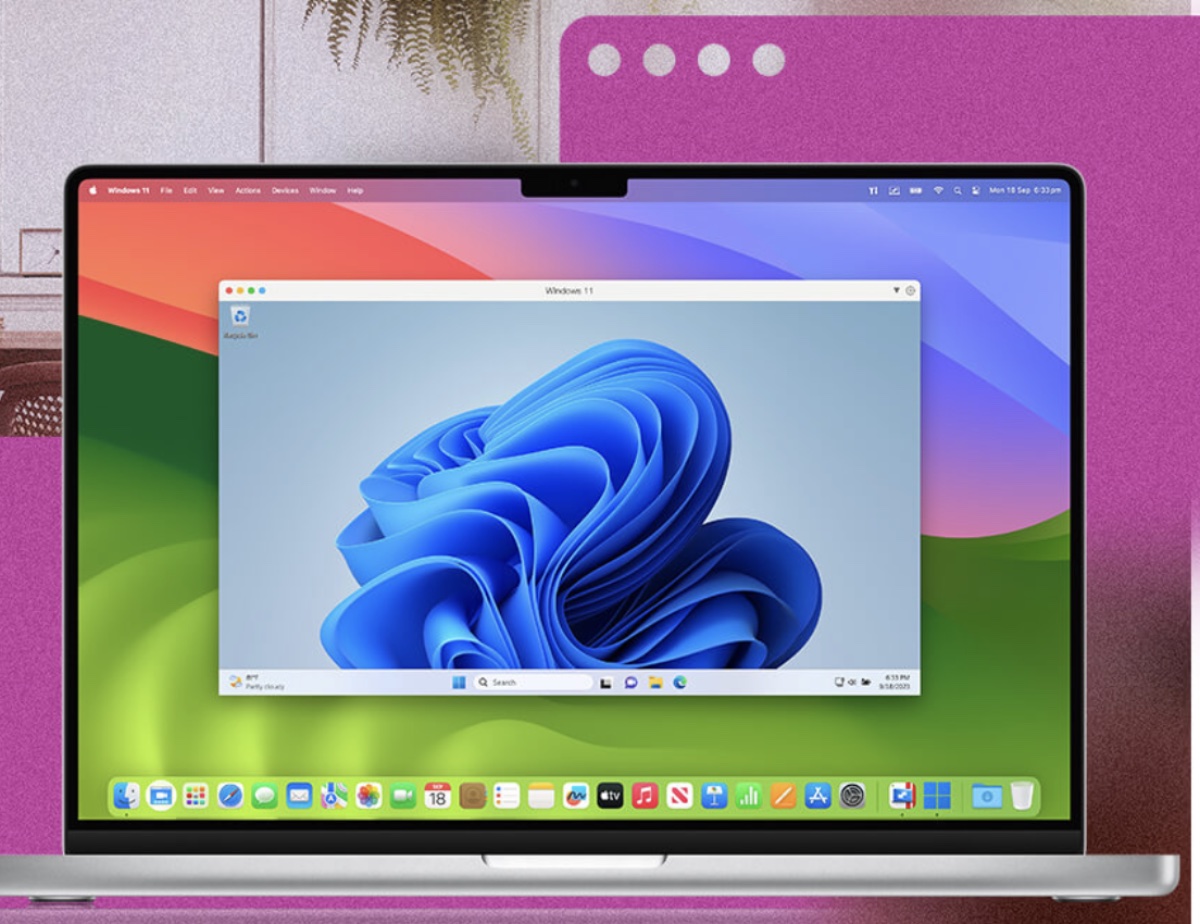Screen dimensions: 1200x924
Task: Expand the dropdown arrow in VM title bar
Action: click(x=896, y=290)
